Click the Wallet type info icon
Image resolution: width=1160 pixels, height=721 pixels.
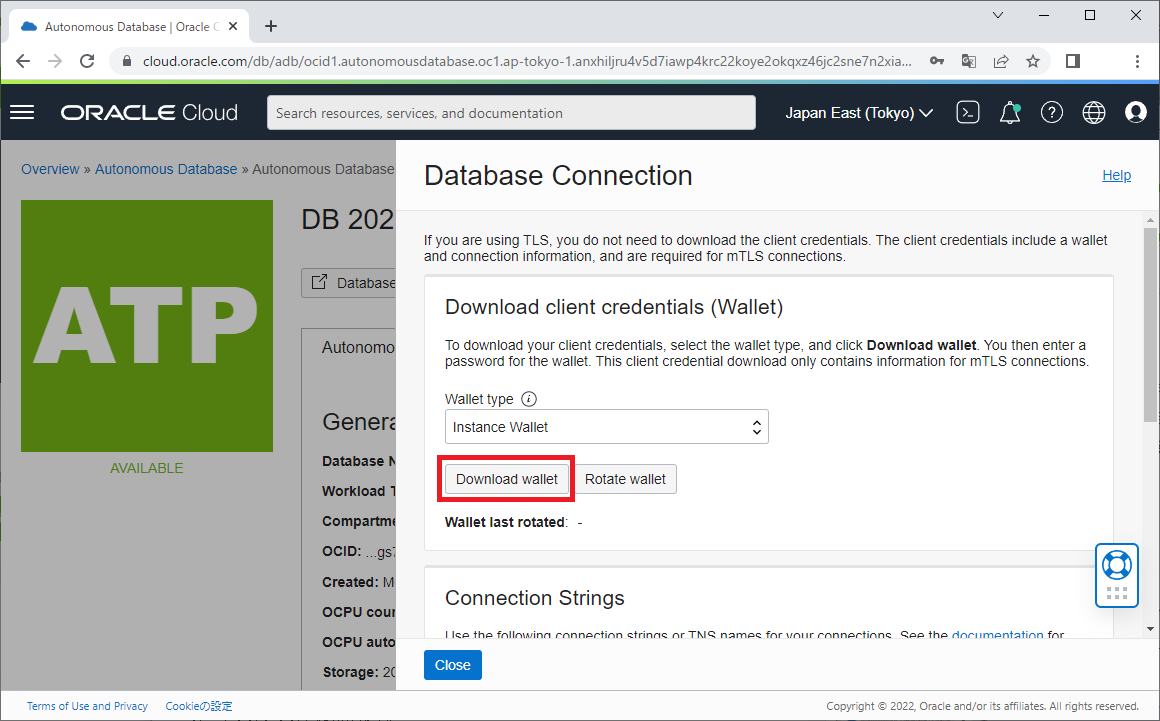tap(529, 399)
